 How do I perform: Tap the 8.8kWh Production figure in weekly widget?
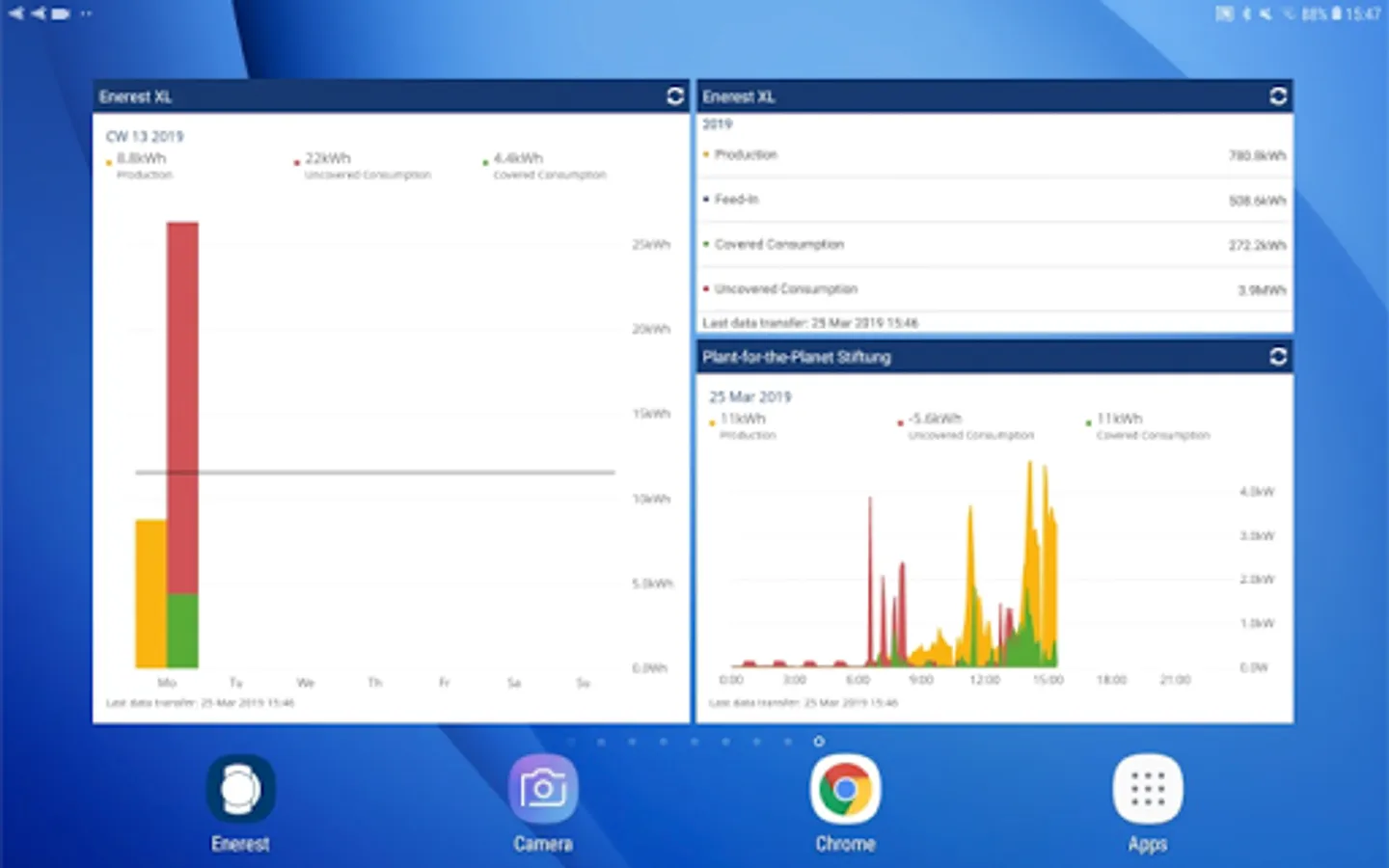142,158
